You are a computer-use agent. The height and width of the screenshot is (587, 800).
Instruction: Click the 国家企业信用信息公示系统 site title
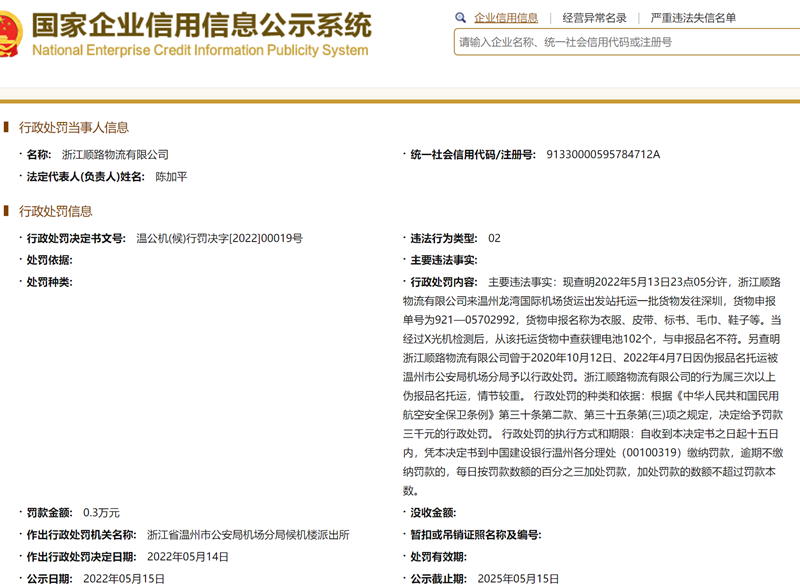click(202, 25)
